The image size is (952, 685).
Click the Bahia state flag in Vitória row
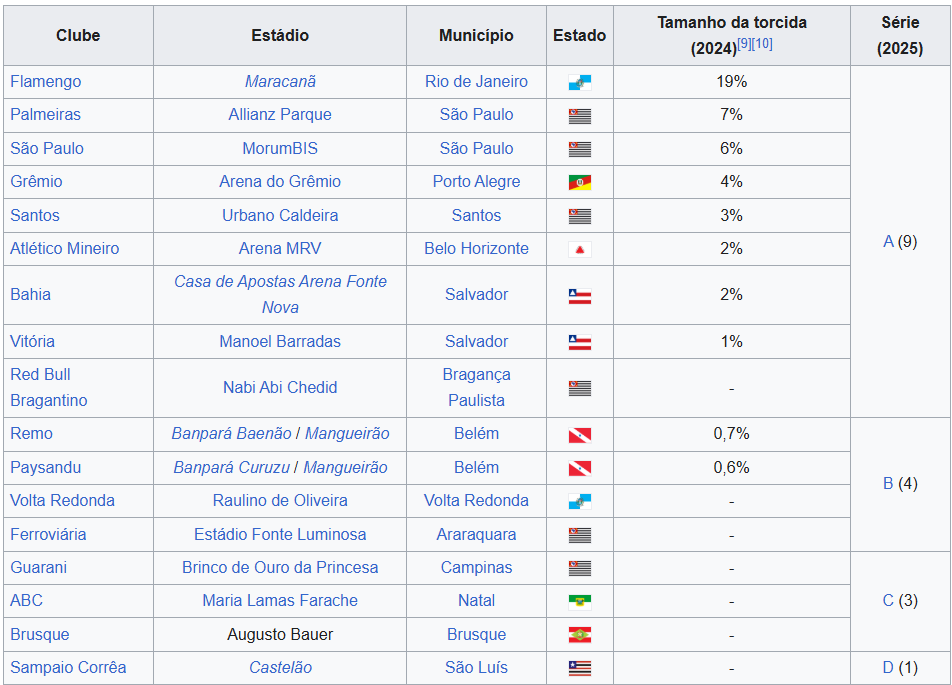click(x=579, y=342)
